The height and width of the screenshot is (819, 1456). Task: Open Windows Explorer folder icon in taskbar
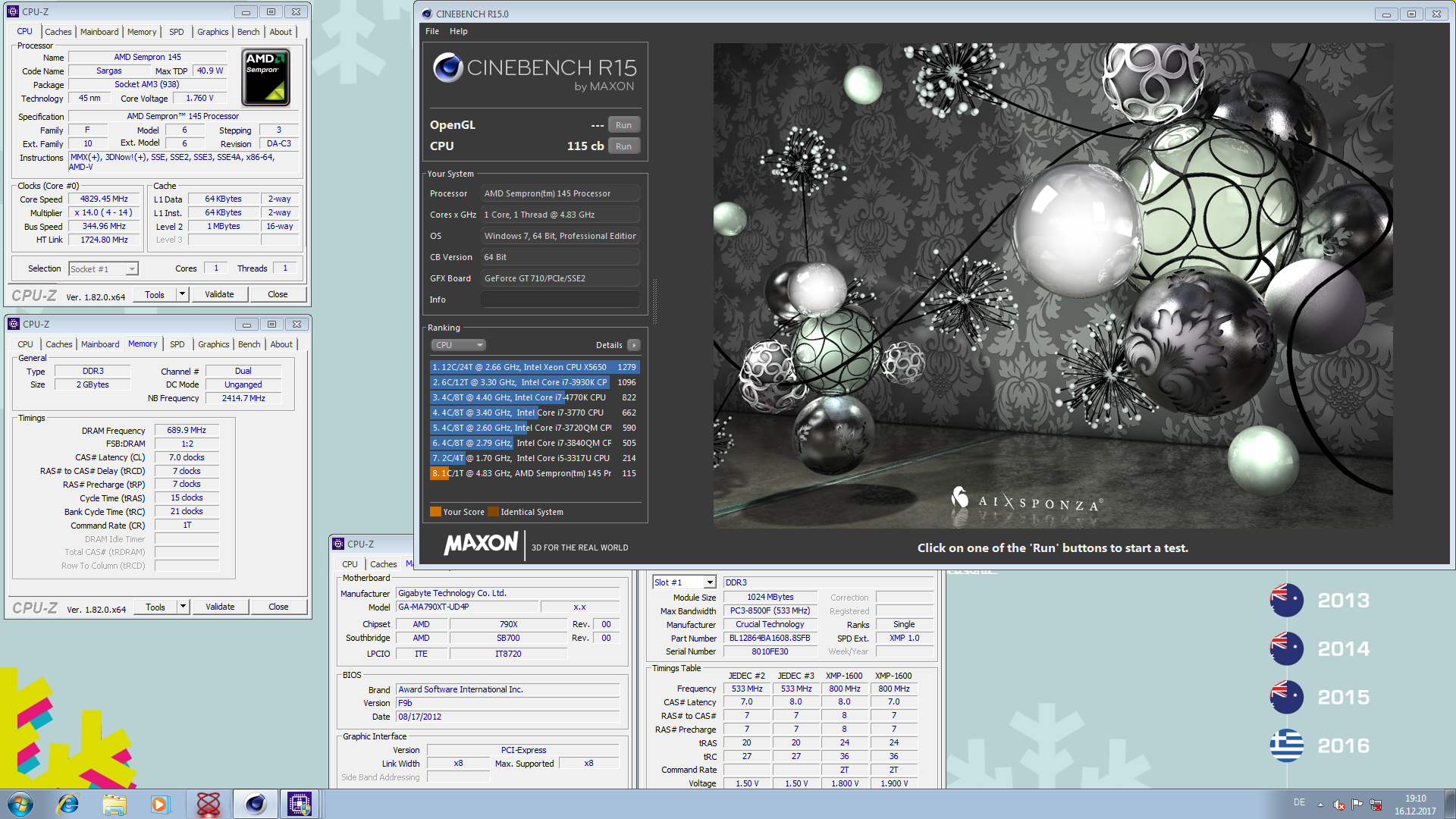coord(115,804)
